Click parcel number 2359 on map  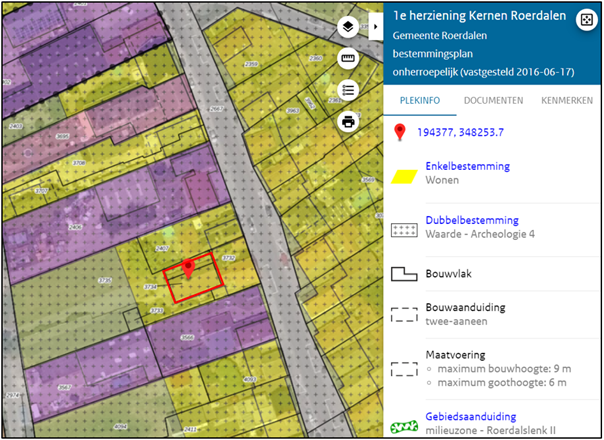(x=251, y=64)
